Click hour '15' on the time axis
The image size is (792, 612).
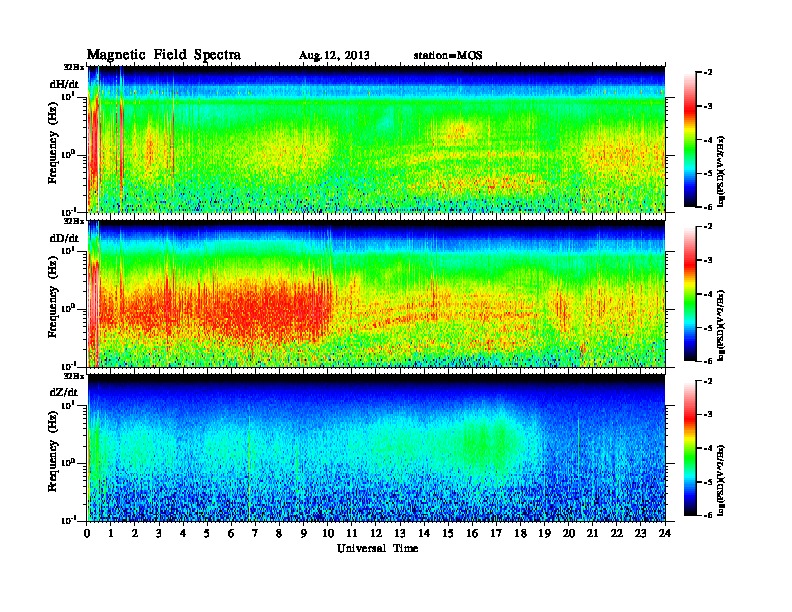coord(448,534)
